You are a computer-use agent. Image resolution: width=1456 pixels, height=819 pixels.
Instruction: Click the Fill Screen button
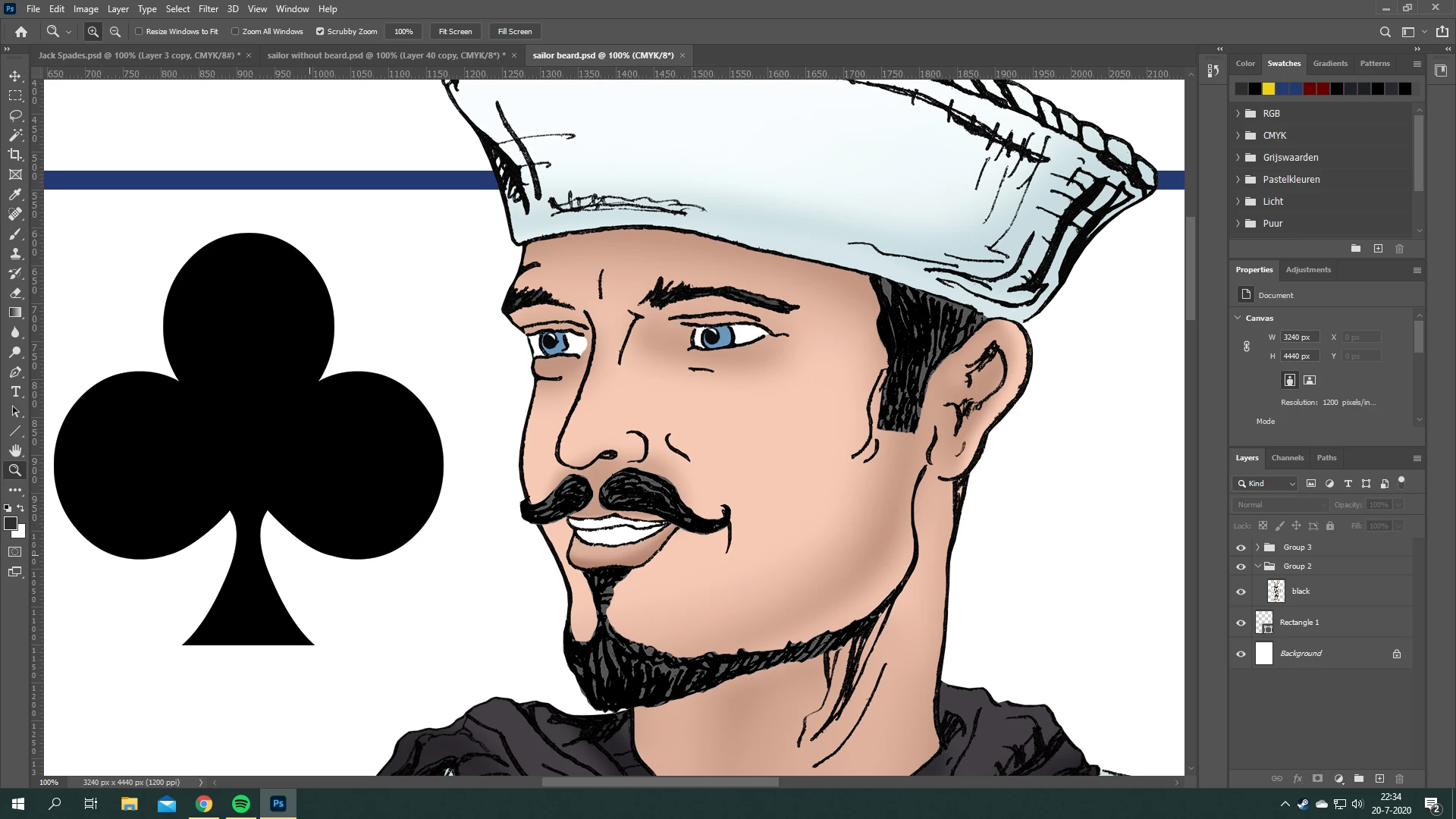[x=514, y=32]
